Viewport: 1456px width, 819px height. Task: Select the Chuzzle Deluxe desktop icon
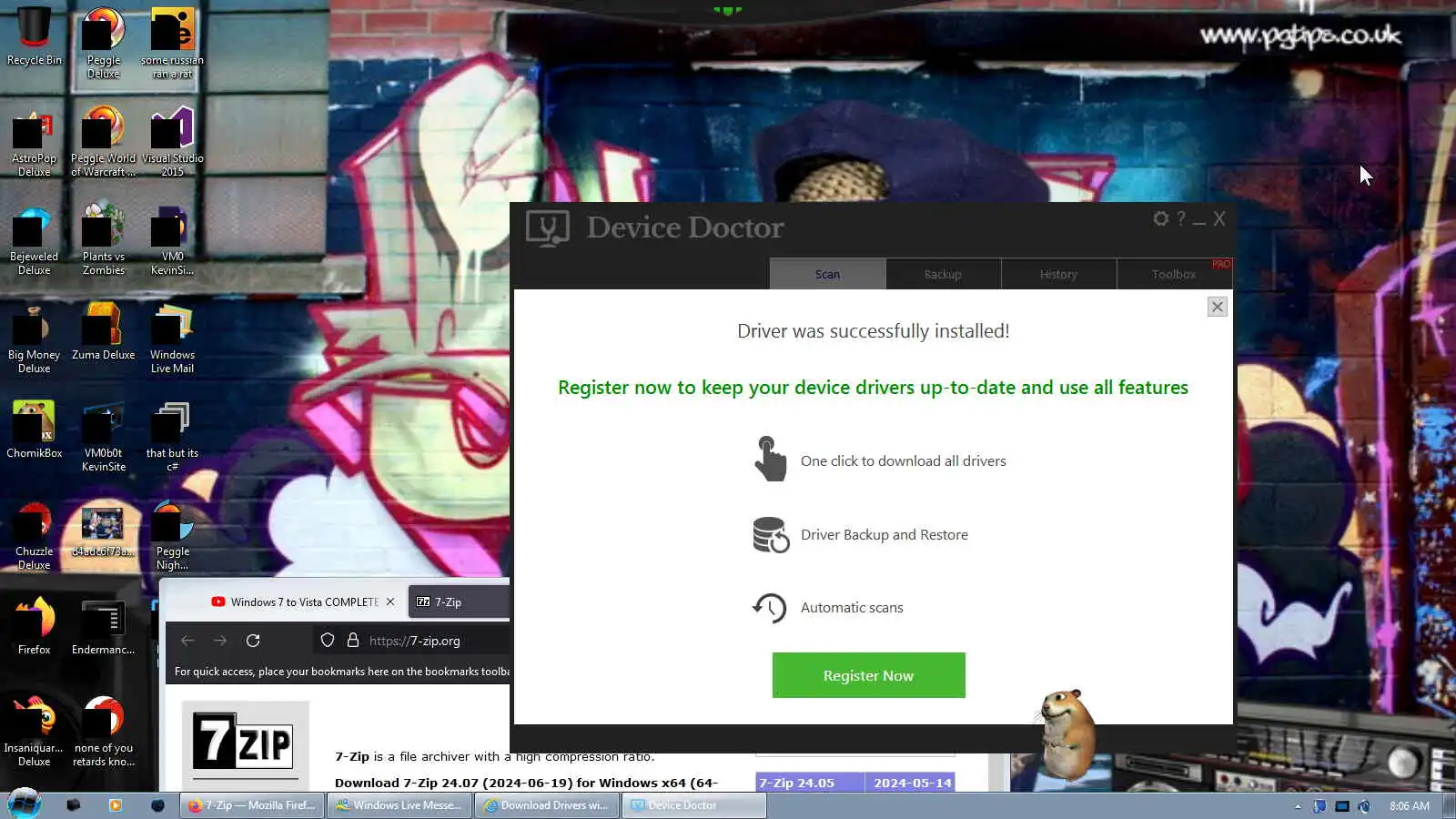point(35,534)
